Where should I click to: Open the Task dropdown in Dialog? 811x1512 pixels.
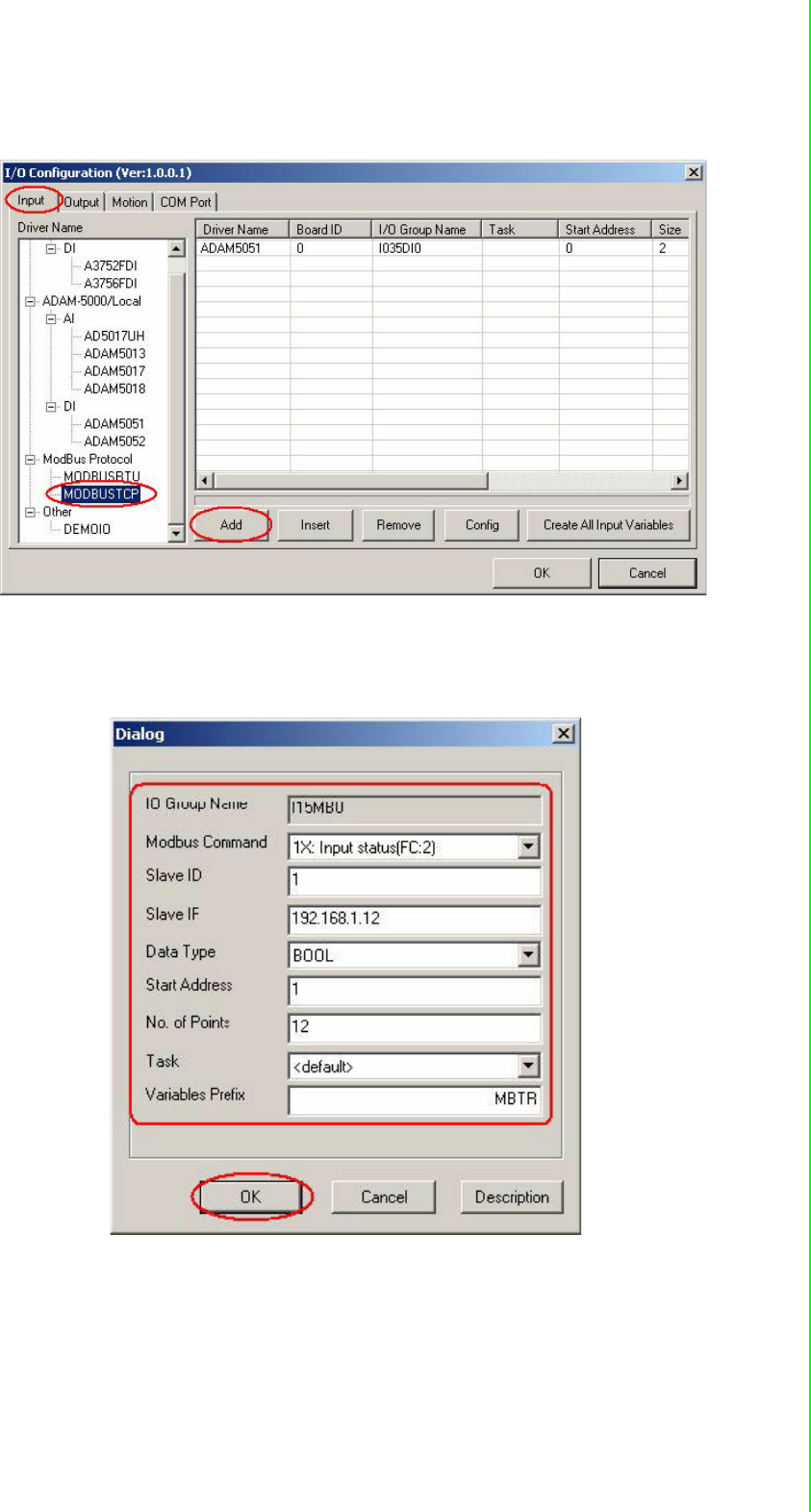pos(529,1067)
